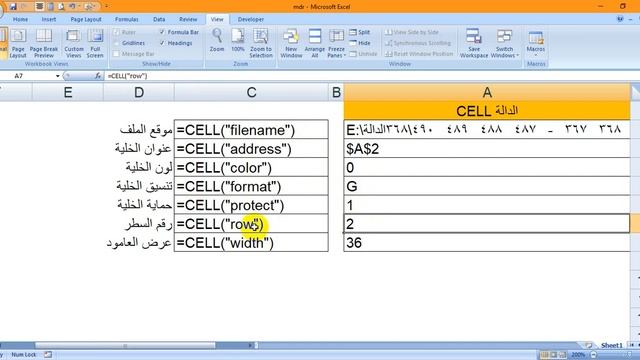Open Custom Views dialog
Viewport: 640px width, 360px height.
coord(73,43)
